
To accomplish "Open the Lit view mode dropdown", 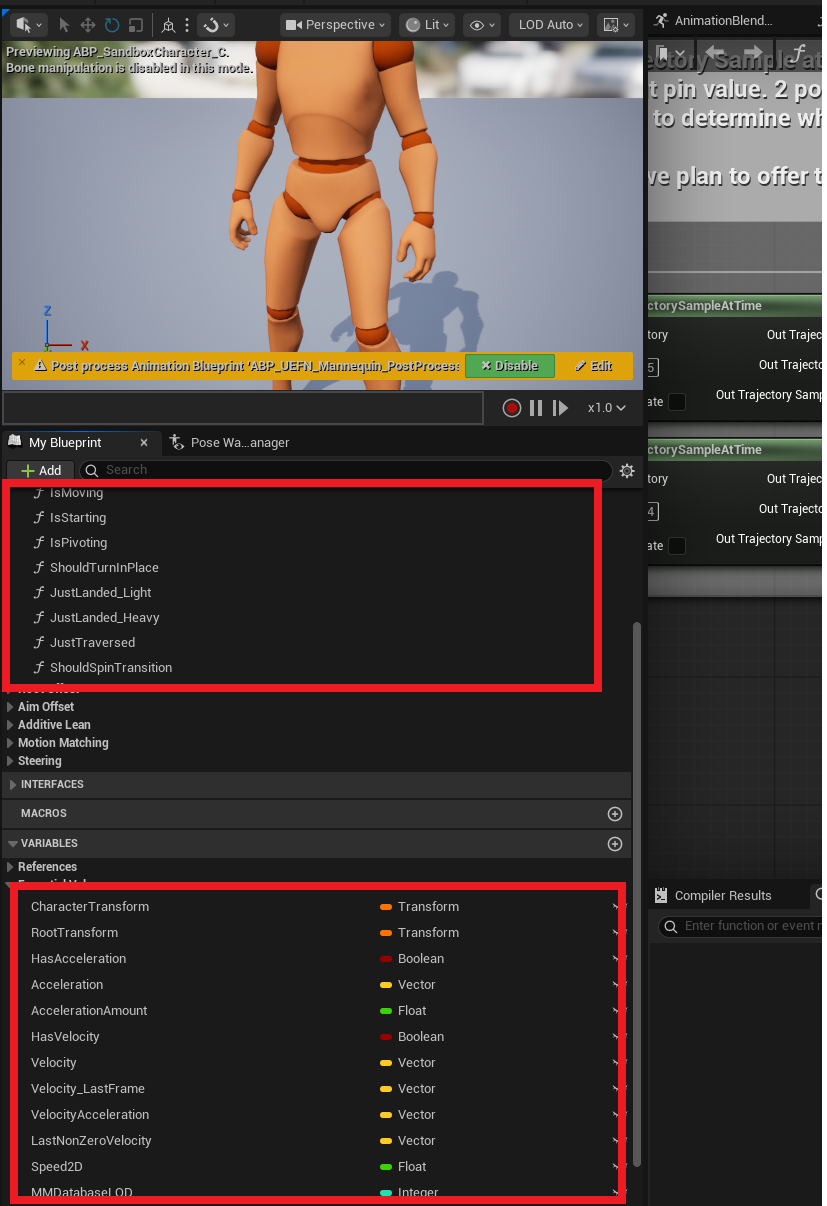I will [x=426, y=25].
